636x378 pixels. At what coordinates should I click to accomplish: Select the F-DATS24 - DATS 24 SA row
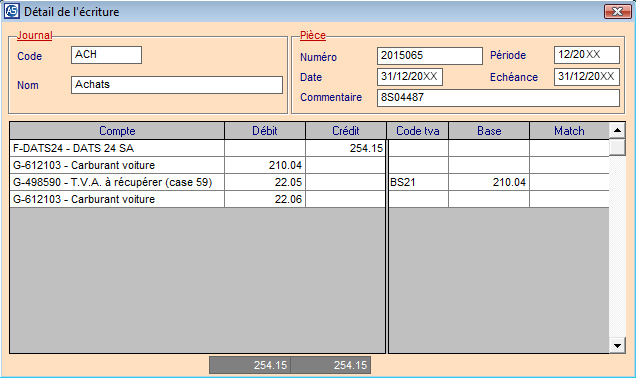tap(197, 148)
